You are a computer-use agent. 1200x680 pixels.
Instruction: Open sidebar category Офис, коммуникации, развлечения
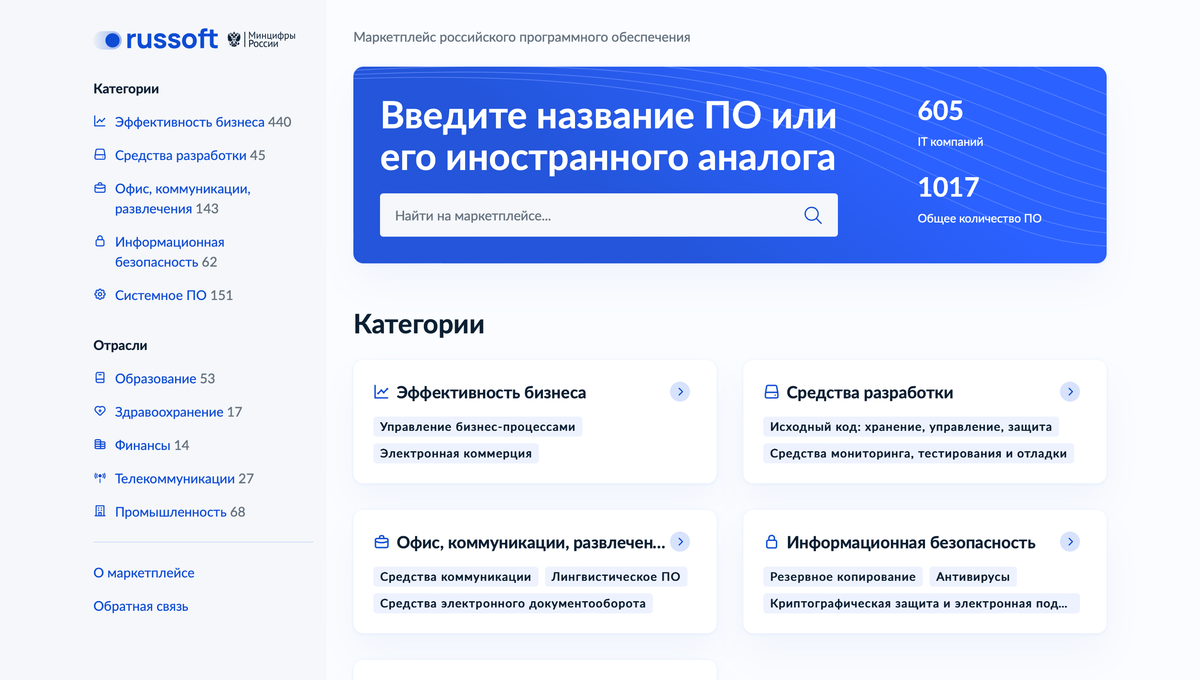click(182, 198)
